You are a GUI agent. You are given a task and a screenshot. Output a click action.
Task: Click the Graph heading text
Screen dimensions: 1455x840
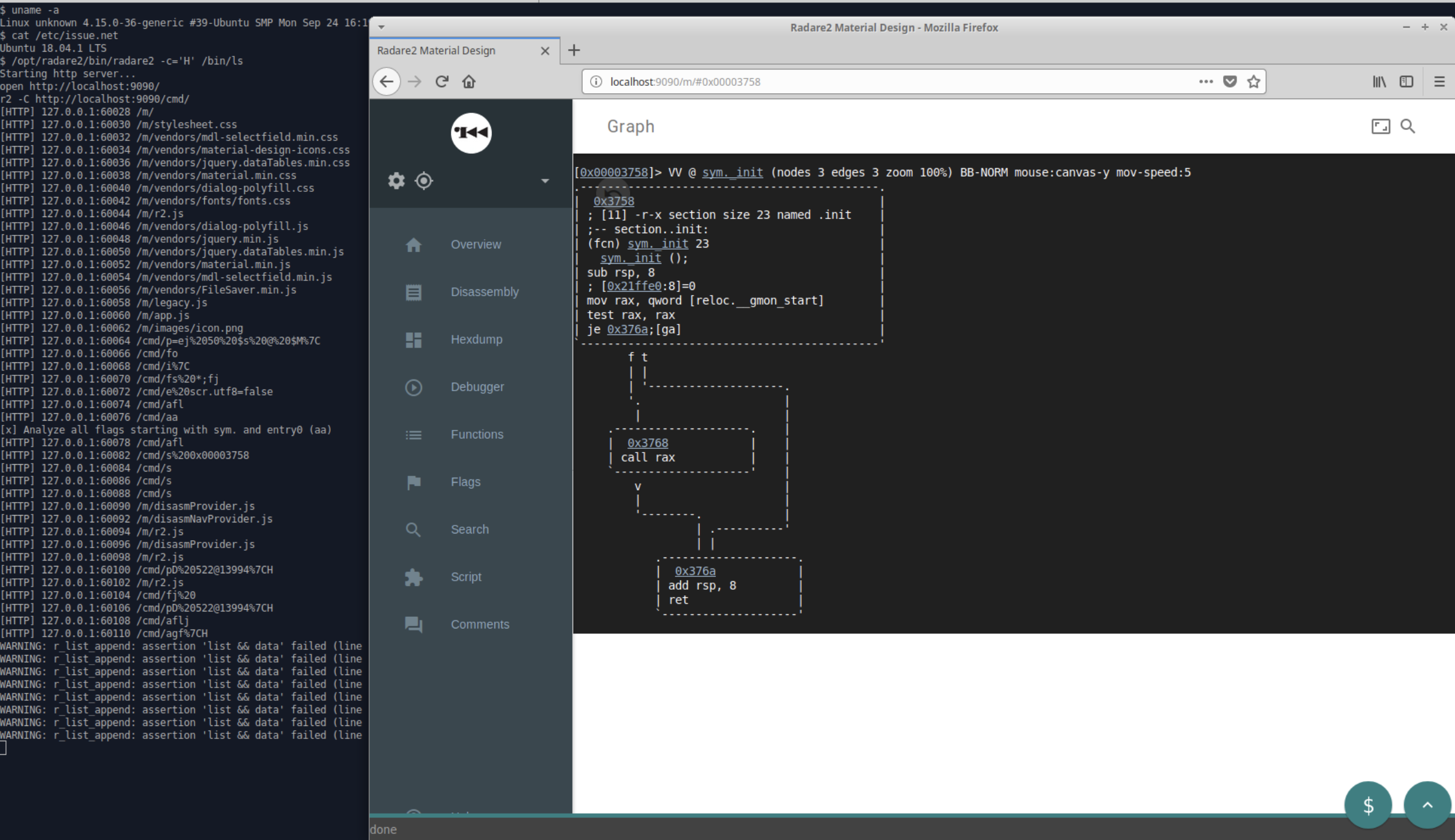pos(631,126)
